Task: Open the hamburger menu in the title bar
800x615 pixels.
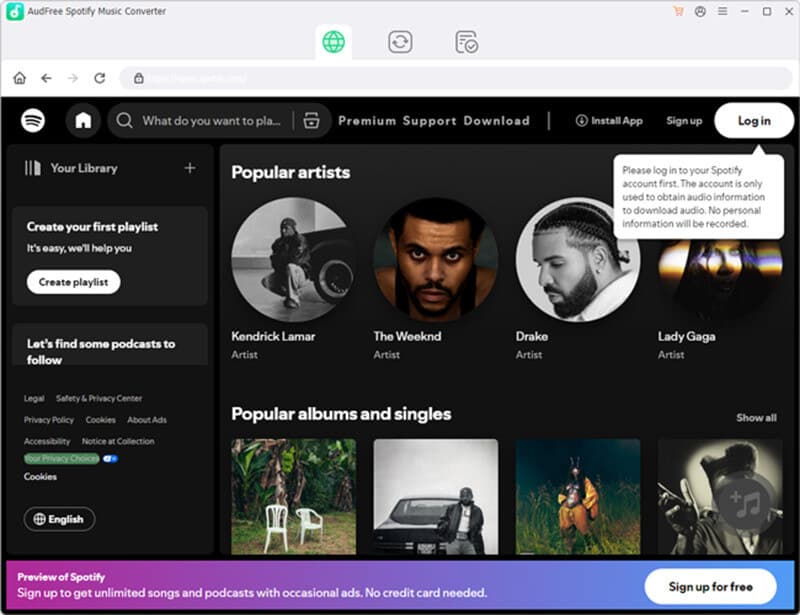Action: (722, 11)
